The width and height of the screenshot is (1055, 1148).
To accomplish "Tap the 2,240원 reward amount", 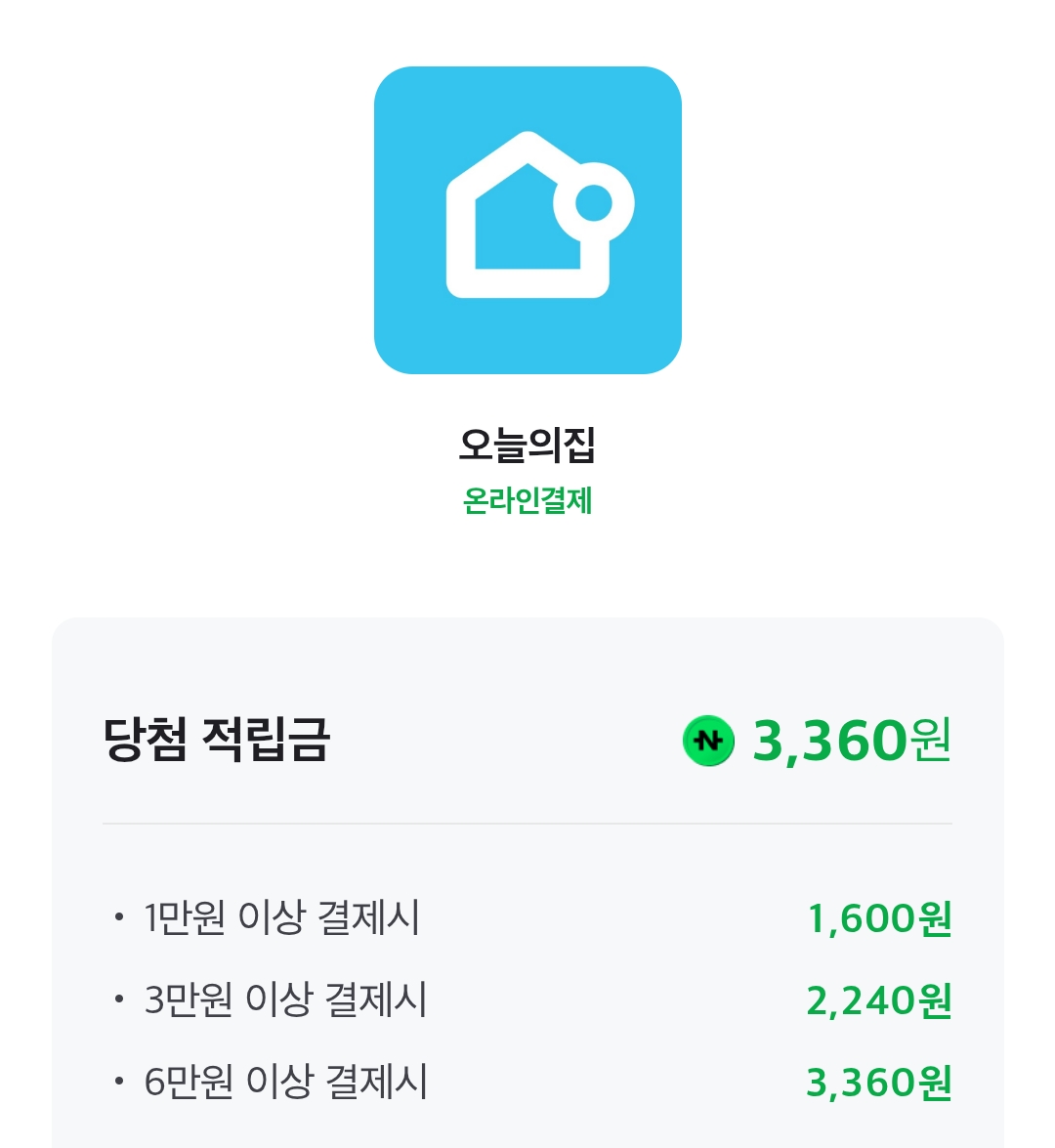I will coord(879,1000).
